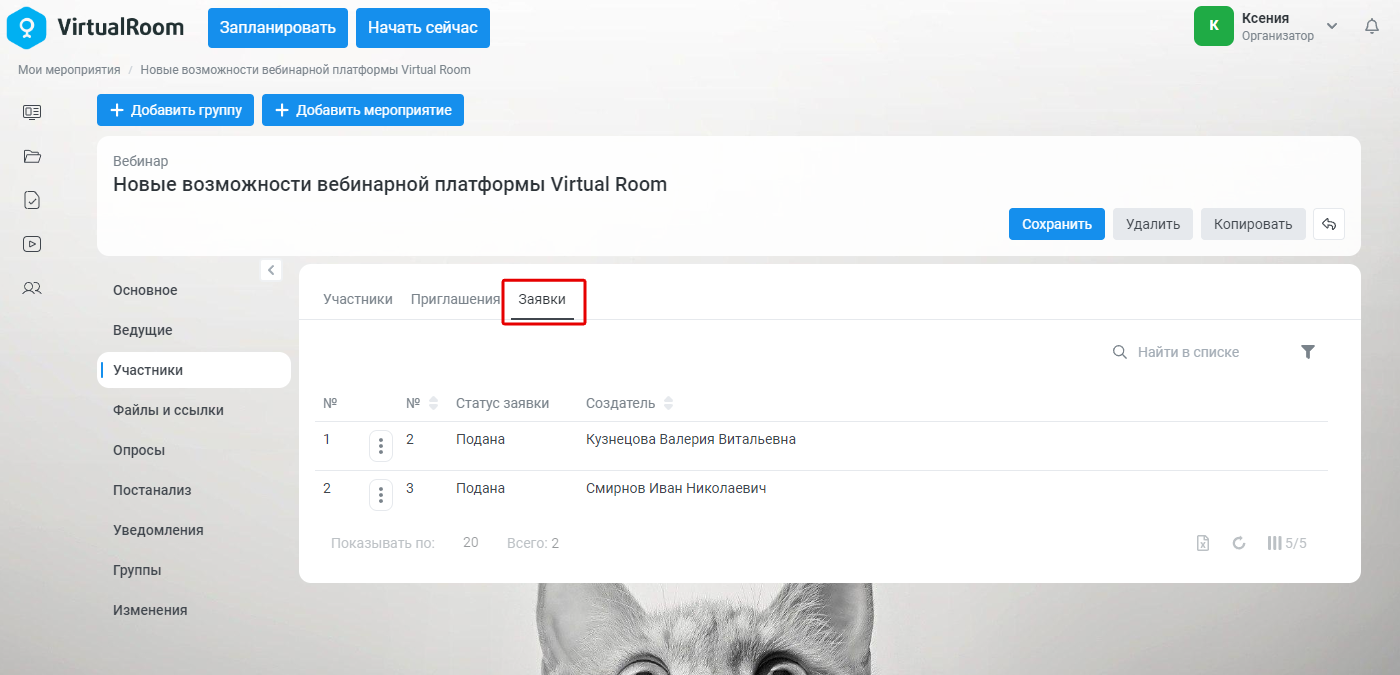Open actions menu for Кузнецова Валерия Витальевна
This screenshot has height=675, width=1400.
[x=381, y=446]
